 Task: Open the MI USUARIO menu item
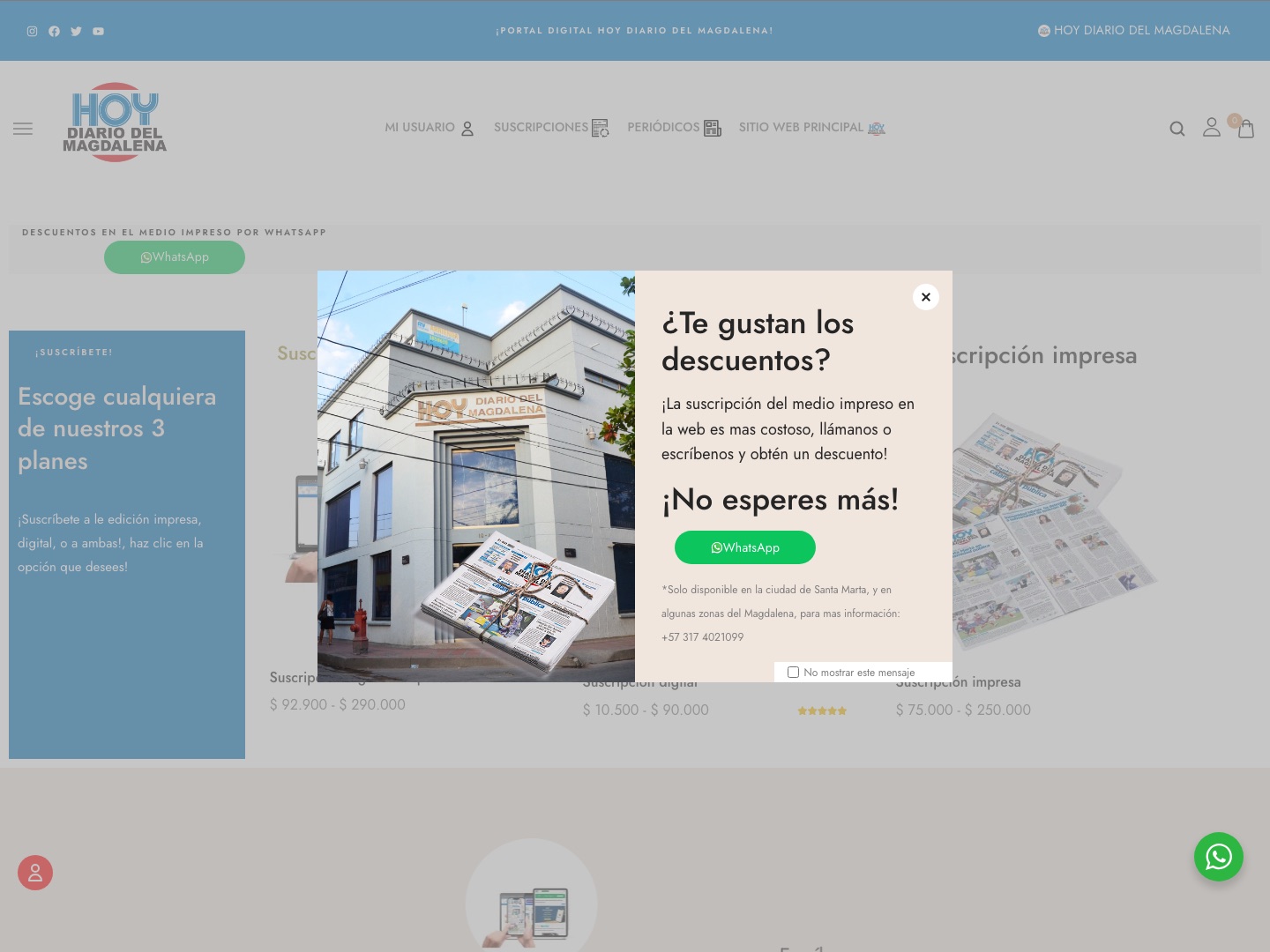pos(430,128)
